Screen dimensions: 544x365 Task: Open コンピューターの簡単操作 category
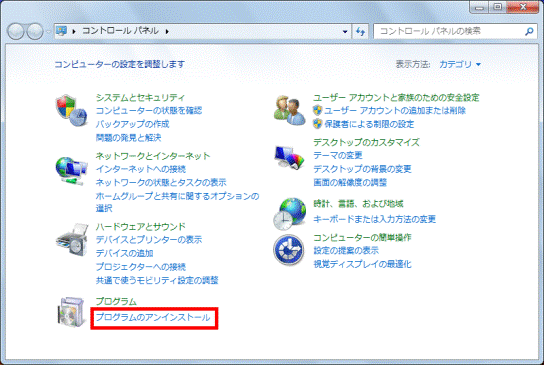pyautogui.click(x=362, y=237)
